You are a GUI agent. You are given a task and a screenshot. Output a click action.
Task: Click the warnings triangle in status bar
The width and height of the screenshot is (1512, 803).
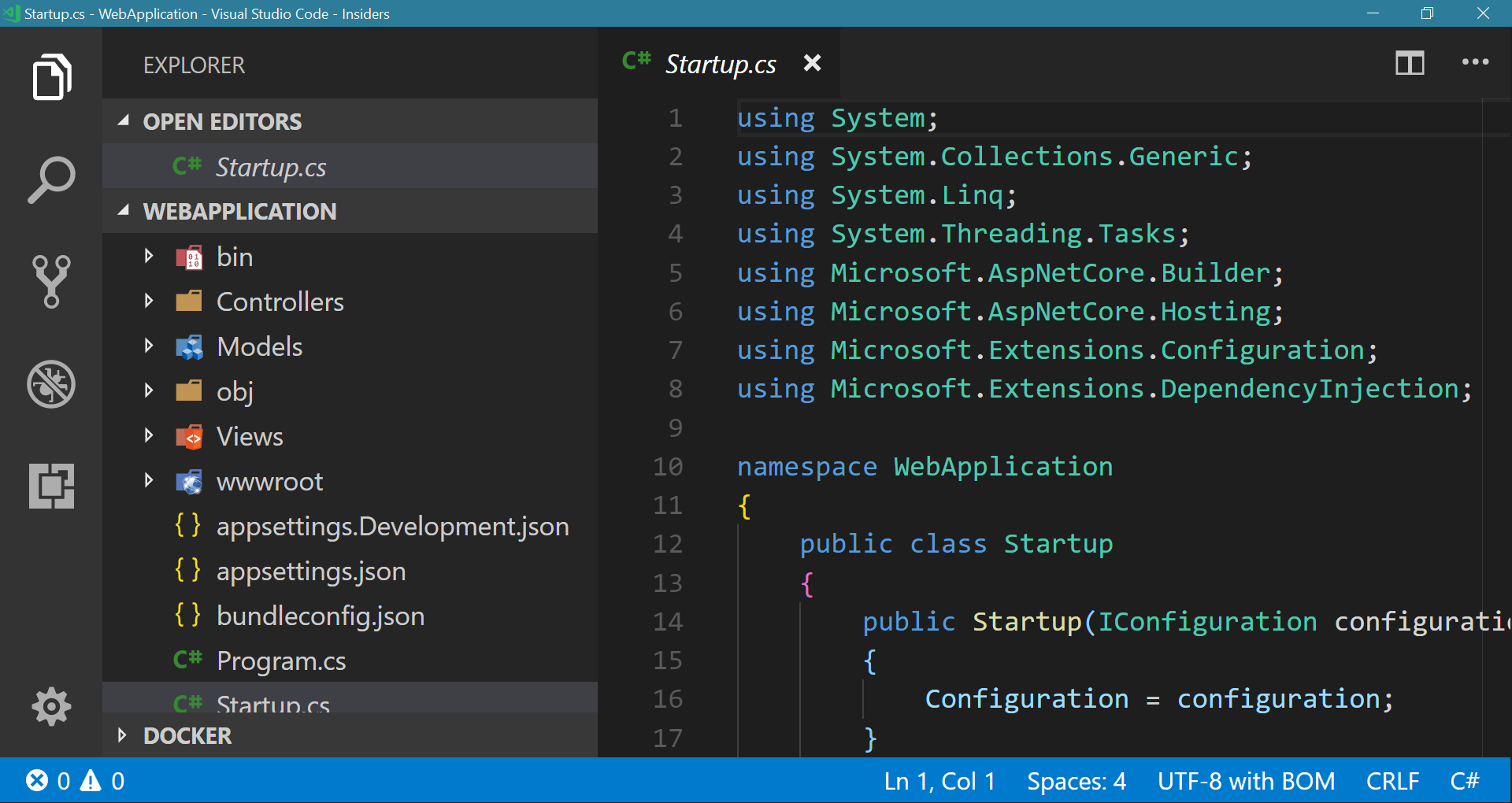click(91, 780)
